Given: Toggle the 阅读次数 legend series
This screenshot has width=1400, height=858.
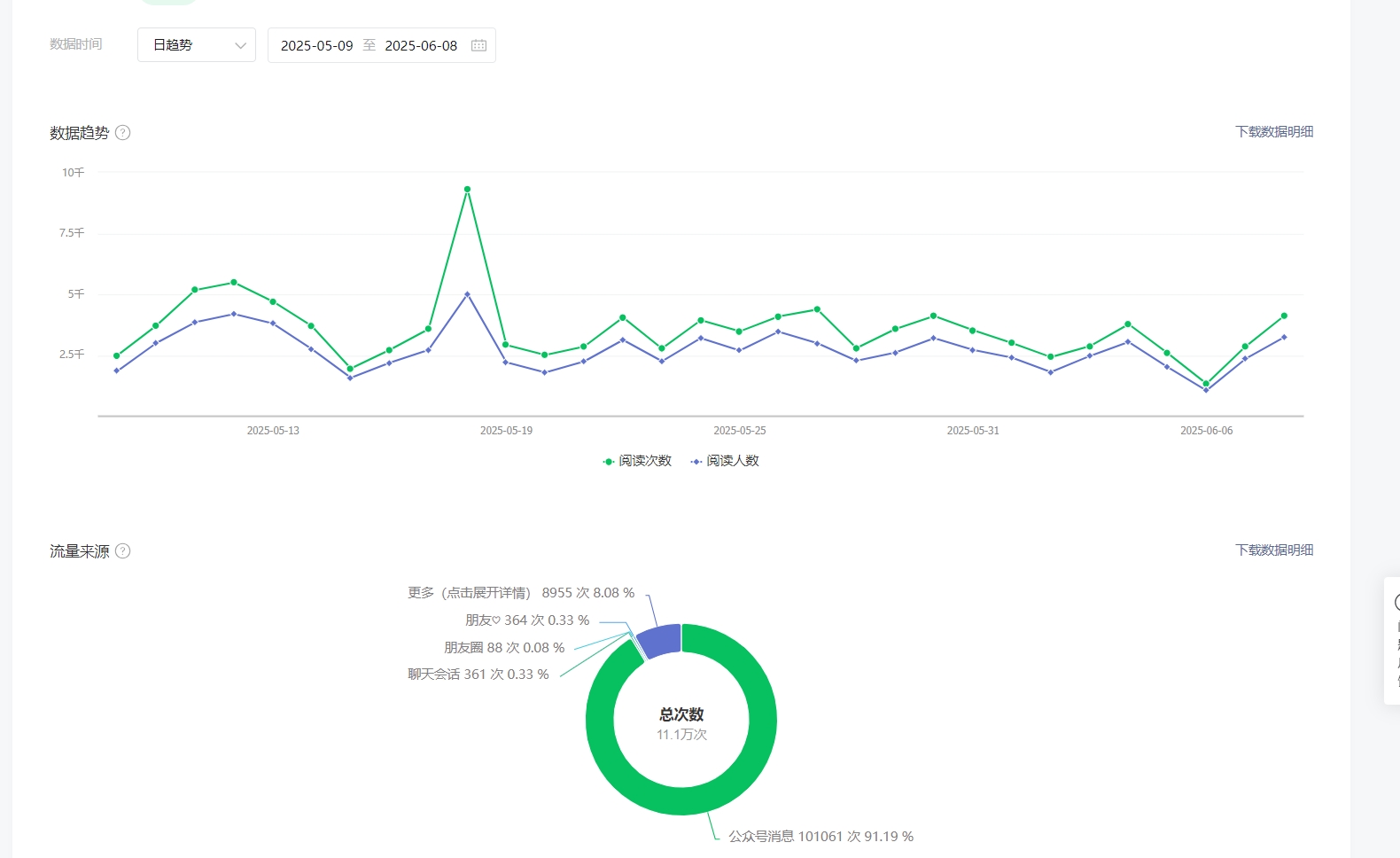Looking at the screenshot, I should point(638,461).
